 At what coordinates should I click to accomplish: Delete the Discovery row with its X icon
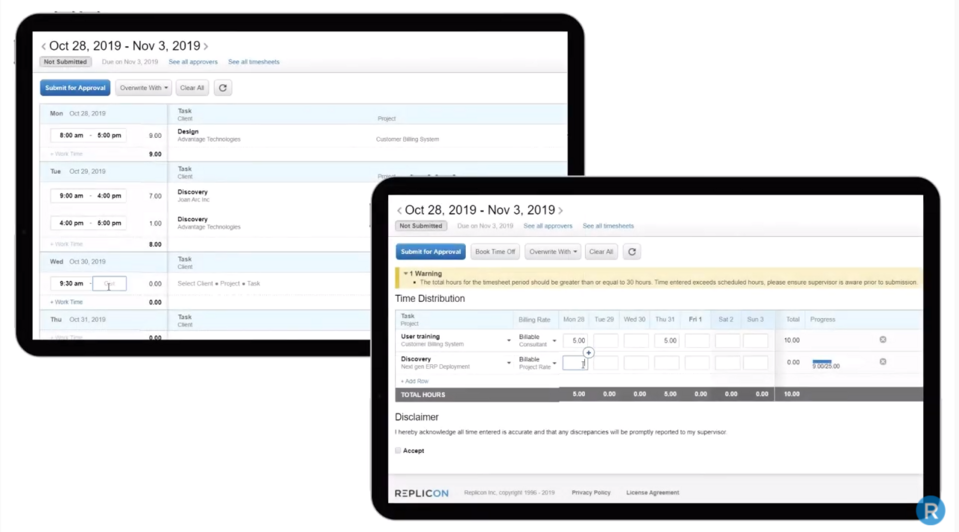click(883, 362)
